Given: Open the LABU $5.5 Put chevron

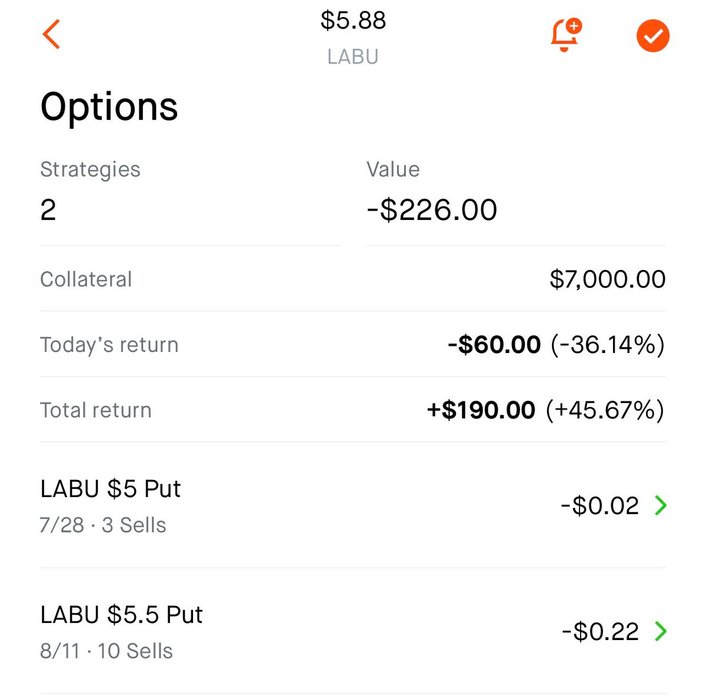Looking at the screenshot, I should [661, 631].
